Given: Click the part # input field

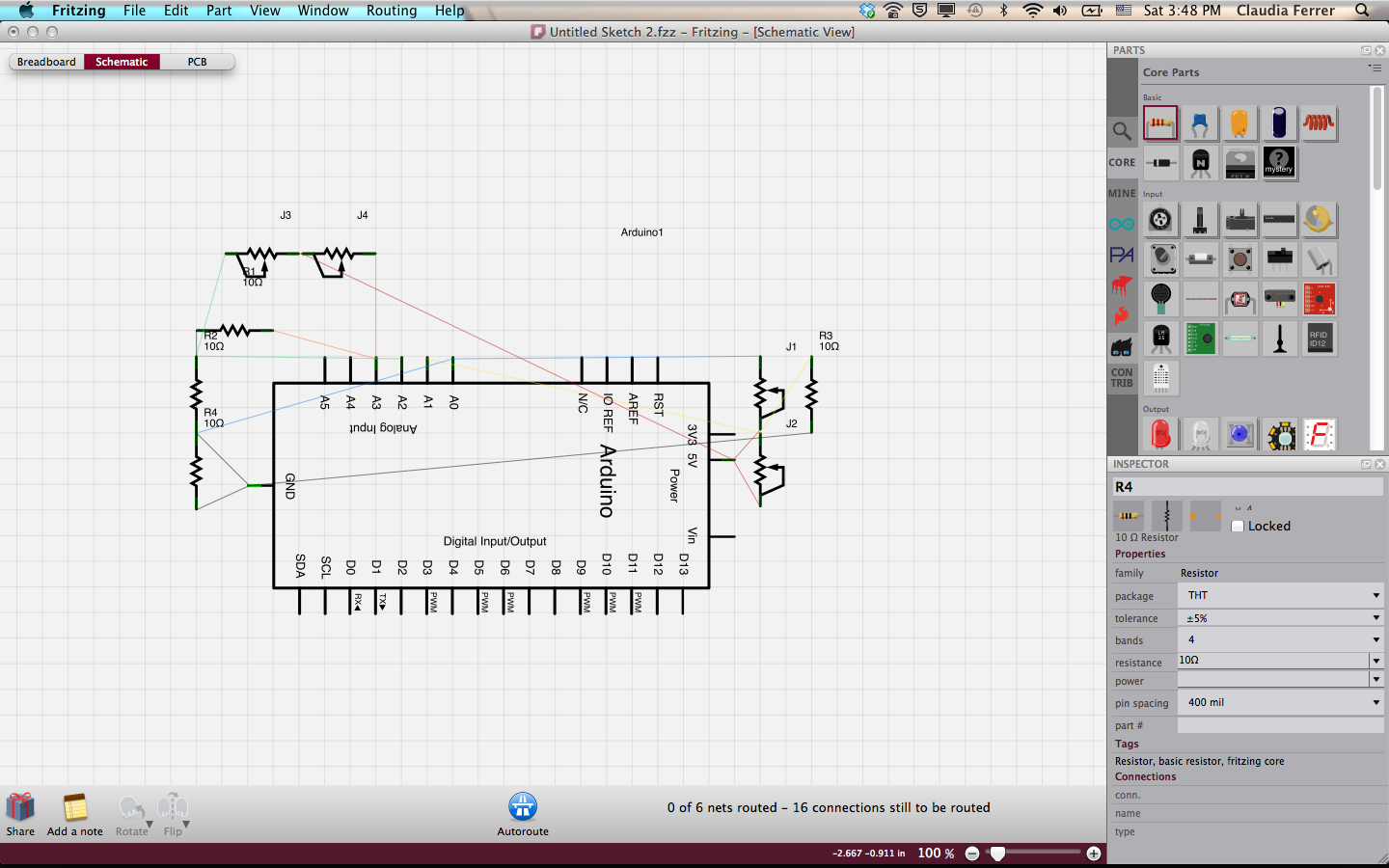Looking at the screenshot, I should pyautogui.click(x=1281, y=725).
